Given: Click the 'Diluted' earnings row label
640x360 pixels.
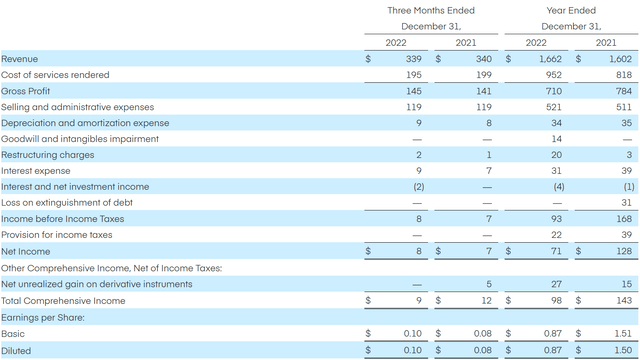Looking at the screenshot, I should 16,351.
